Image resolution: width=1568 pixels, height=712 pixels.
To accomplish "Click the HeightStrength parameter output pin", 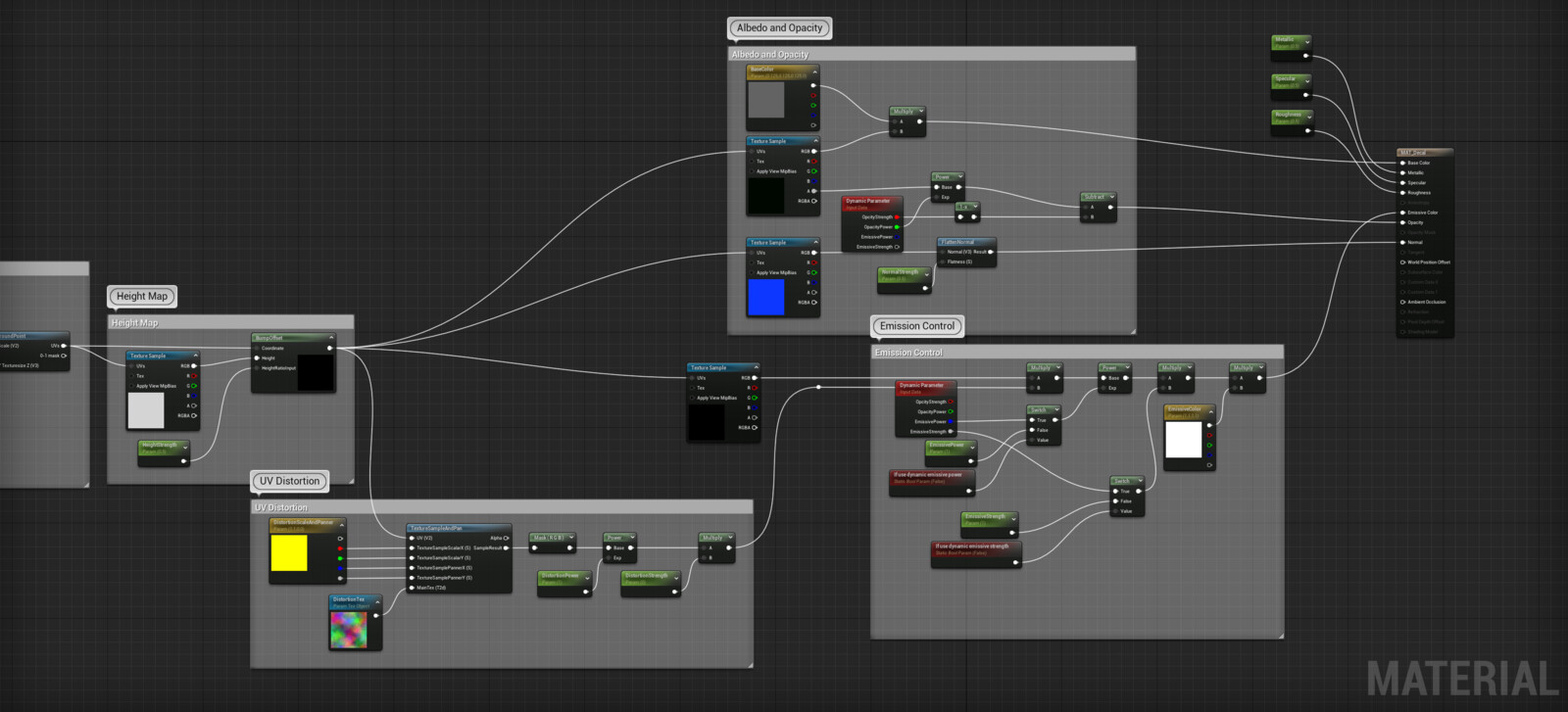I will click(183, 460).
